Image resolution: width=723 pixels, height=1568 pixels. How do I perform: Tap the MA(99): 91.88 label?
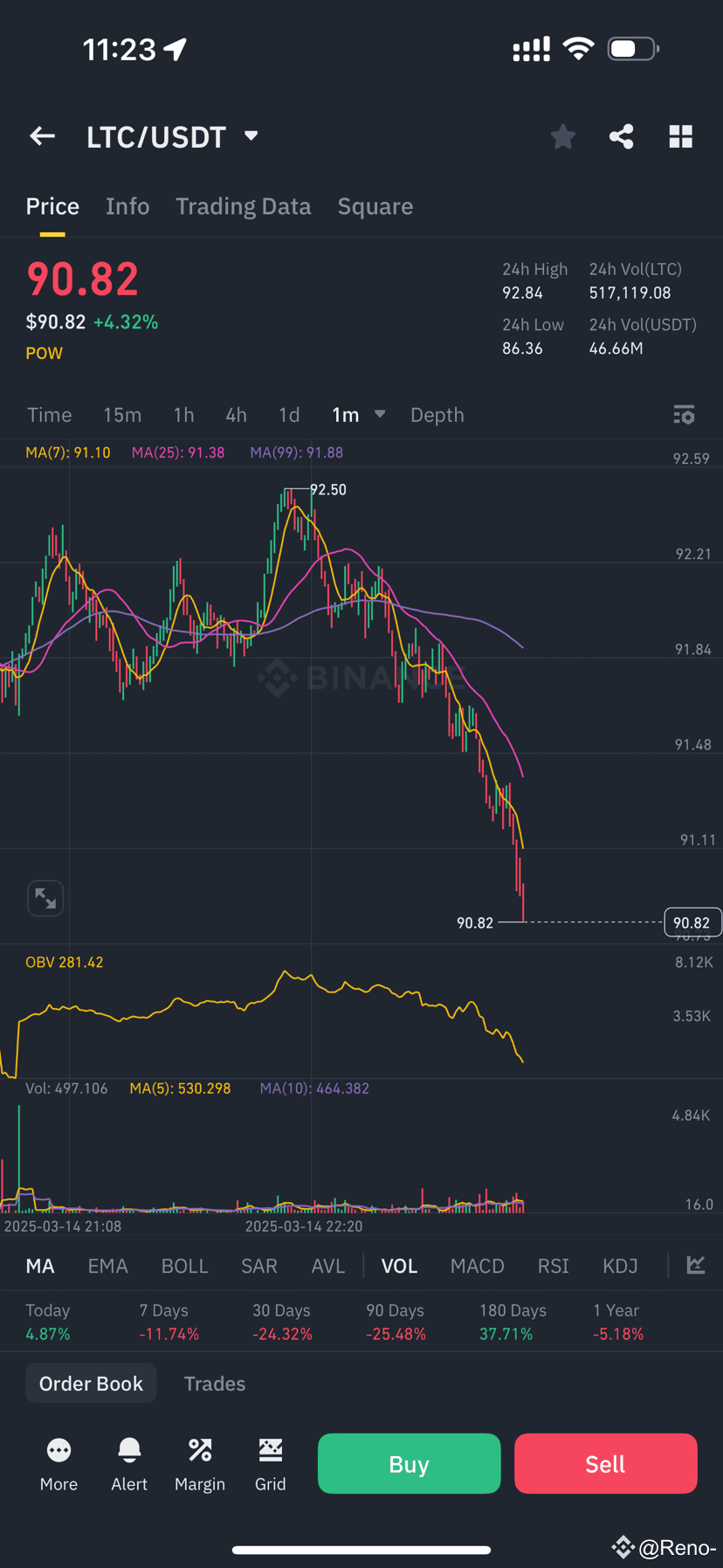pyautogui.click(x=297, y=452)
